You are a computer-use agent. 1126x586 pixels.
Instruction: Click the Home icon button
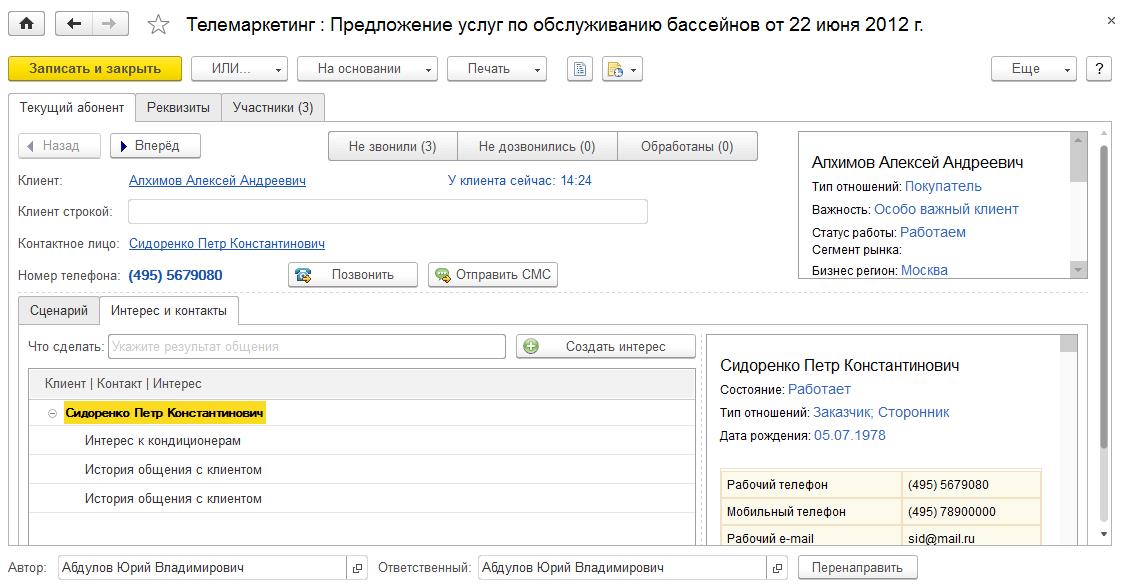pos(26,24)
